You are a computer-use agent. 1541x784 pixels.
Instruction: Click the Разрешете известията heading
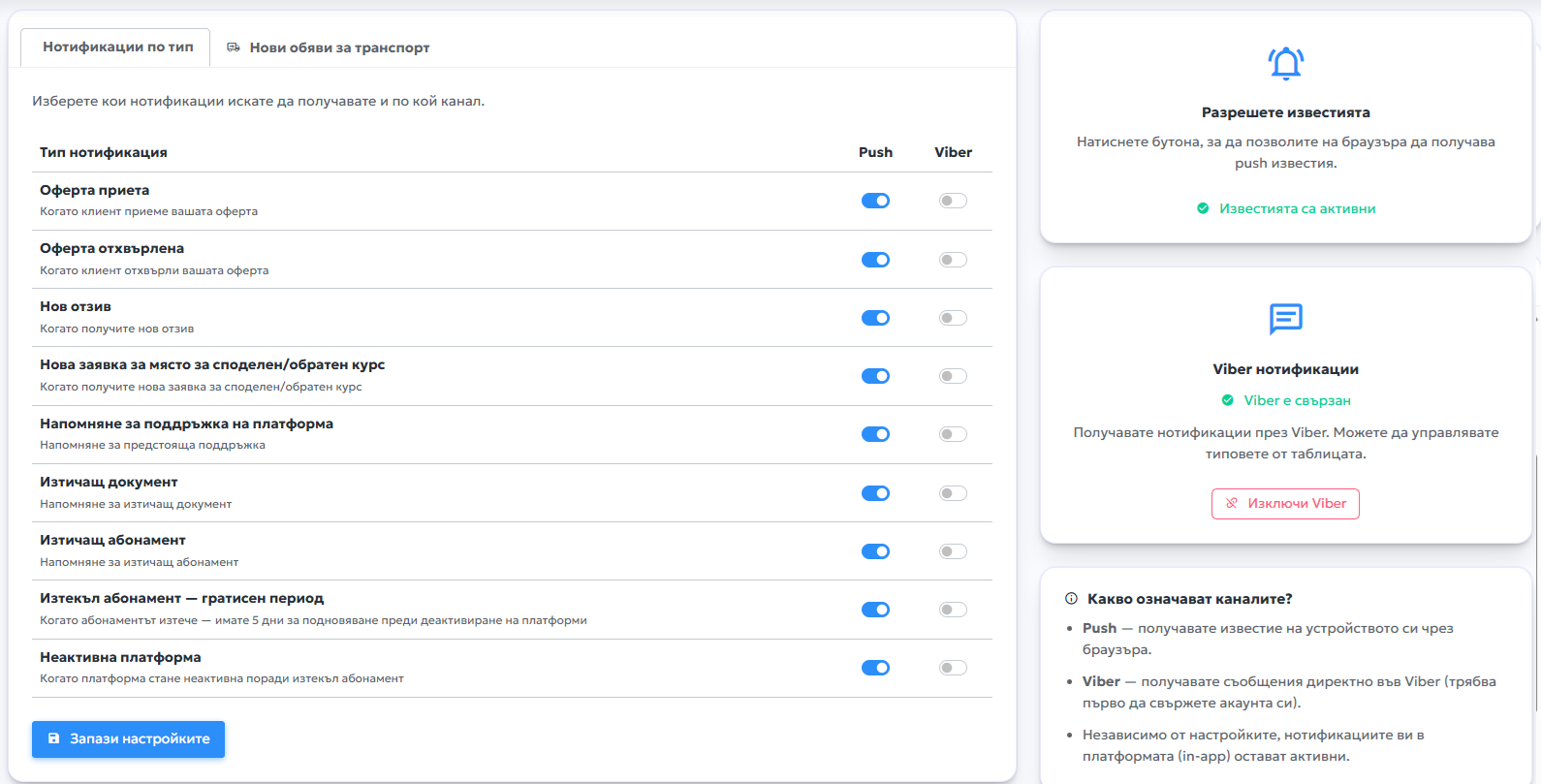[1286, 112]
